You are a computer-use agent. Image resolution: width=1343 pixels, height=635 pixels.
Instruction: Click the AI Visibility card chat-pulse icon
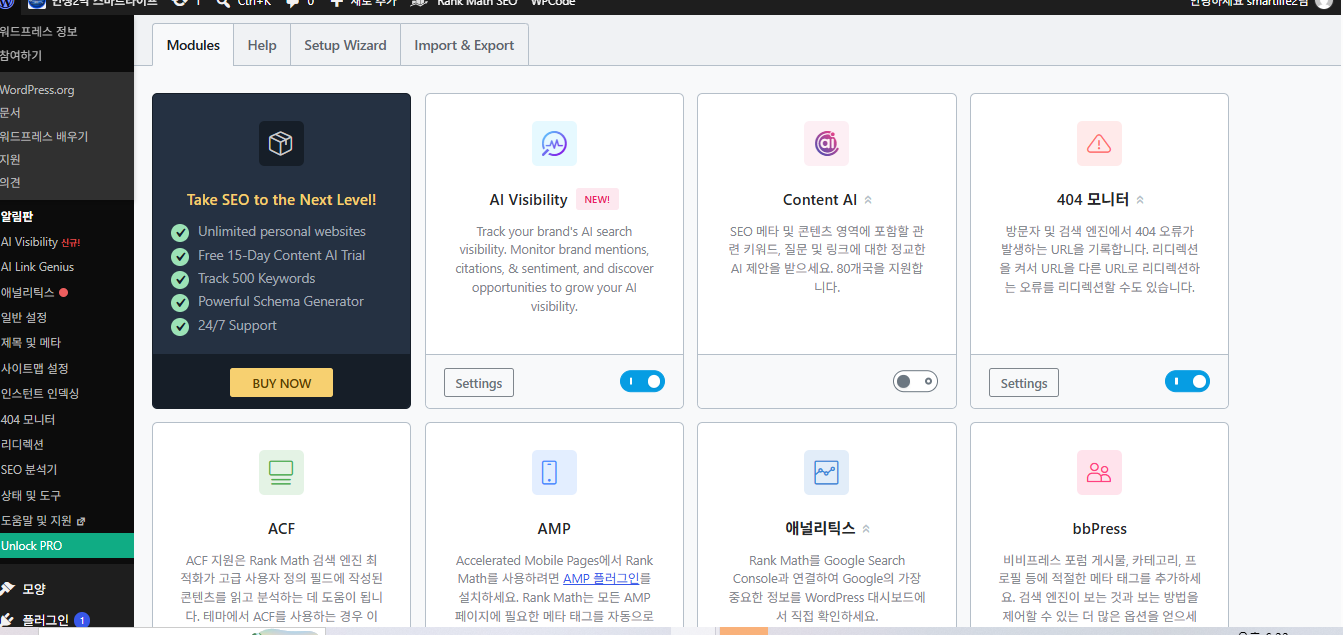(554, 143)
